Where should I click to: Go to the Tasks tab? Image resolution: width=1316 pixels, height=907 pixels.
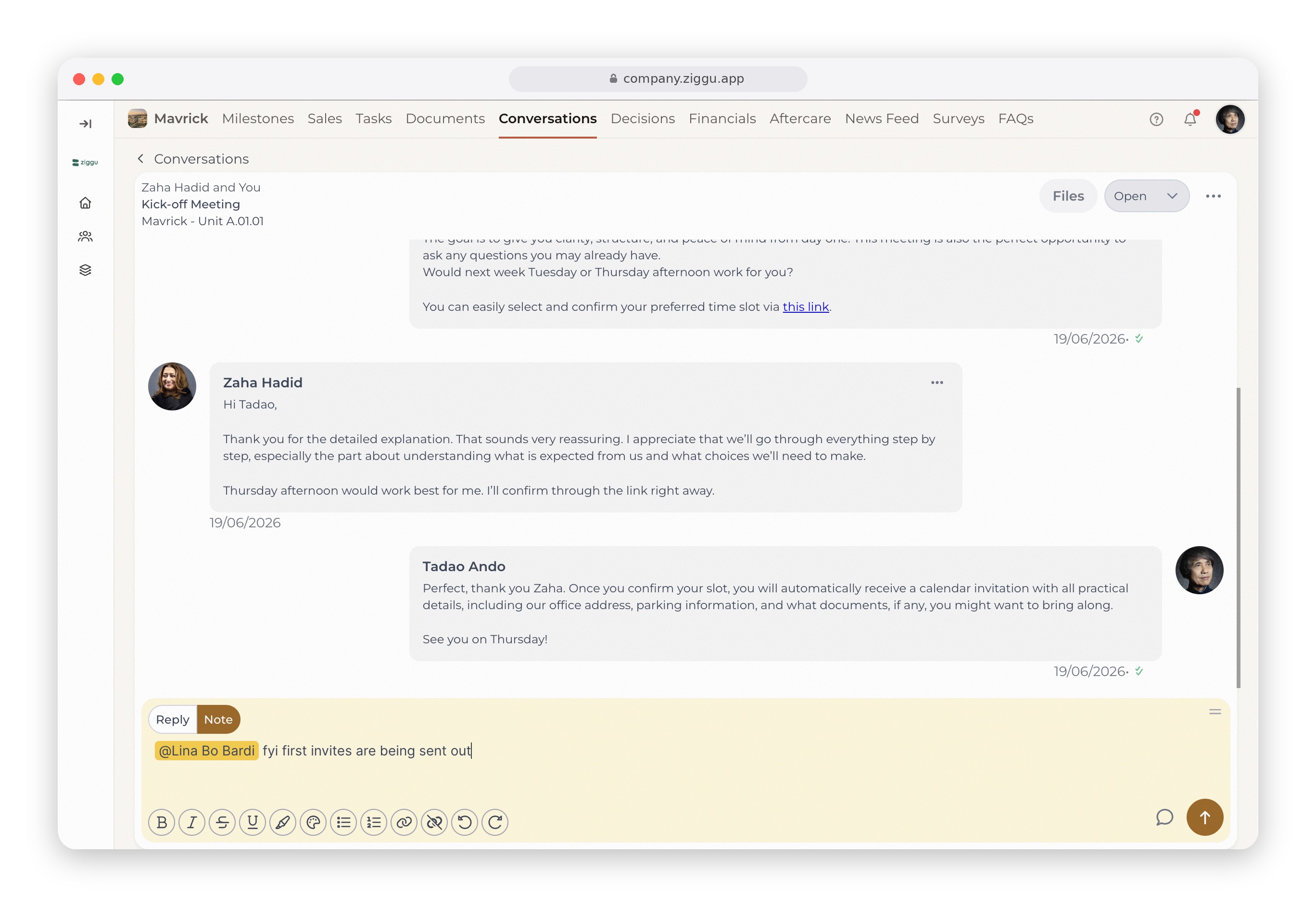click(x=374, y=118)
